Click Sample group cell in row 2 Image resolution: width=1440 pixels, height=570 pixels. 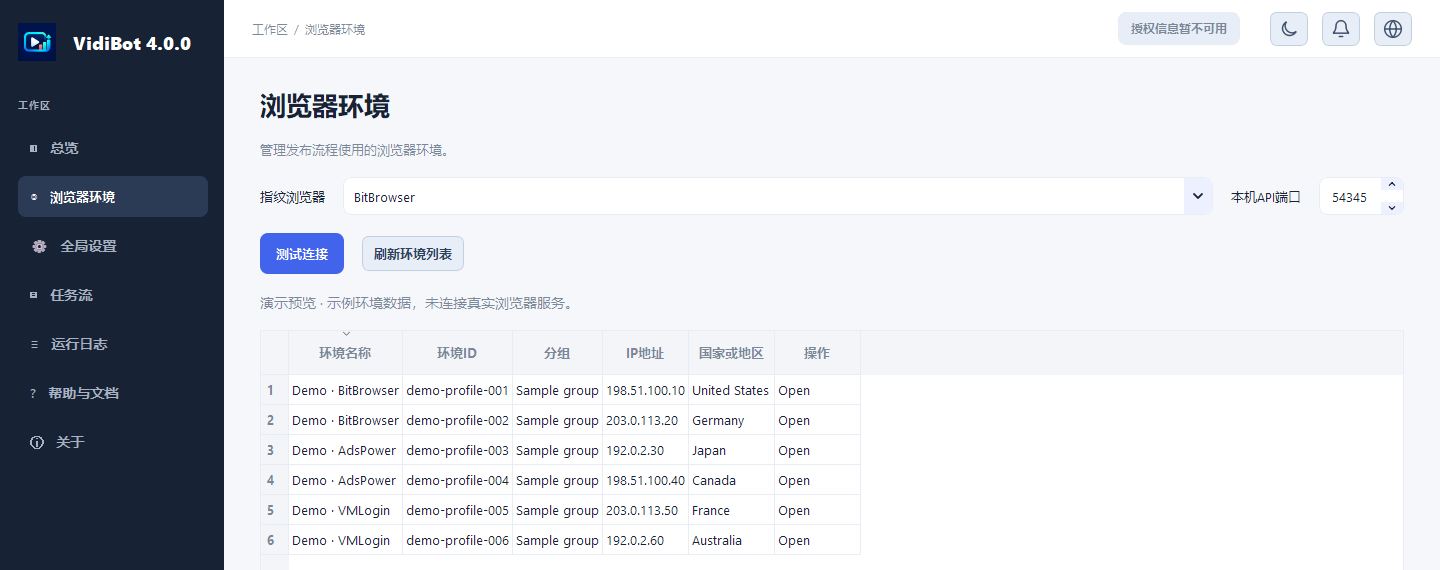557,420
